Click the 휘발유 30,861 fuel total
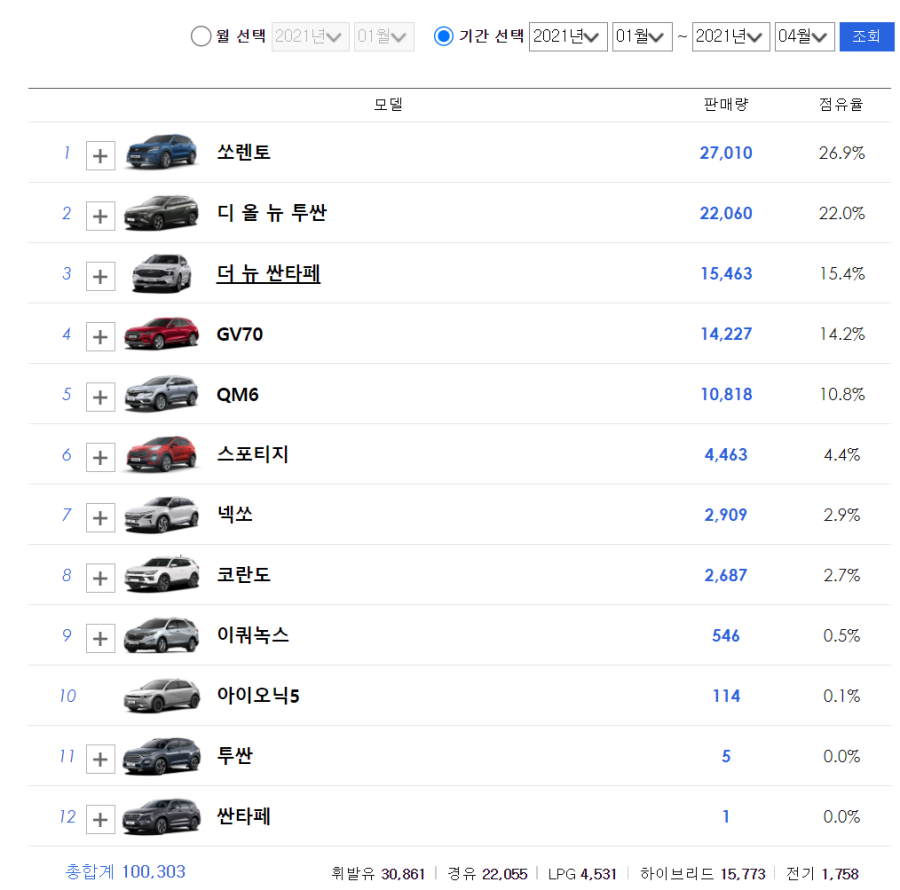 click(378, 874)
